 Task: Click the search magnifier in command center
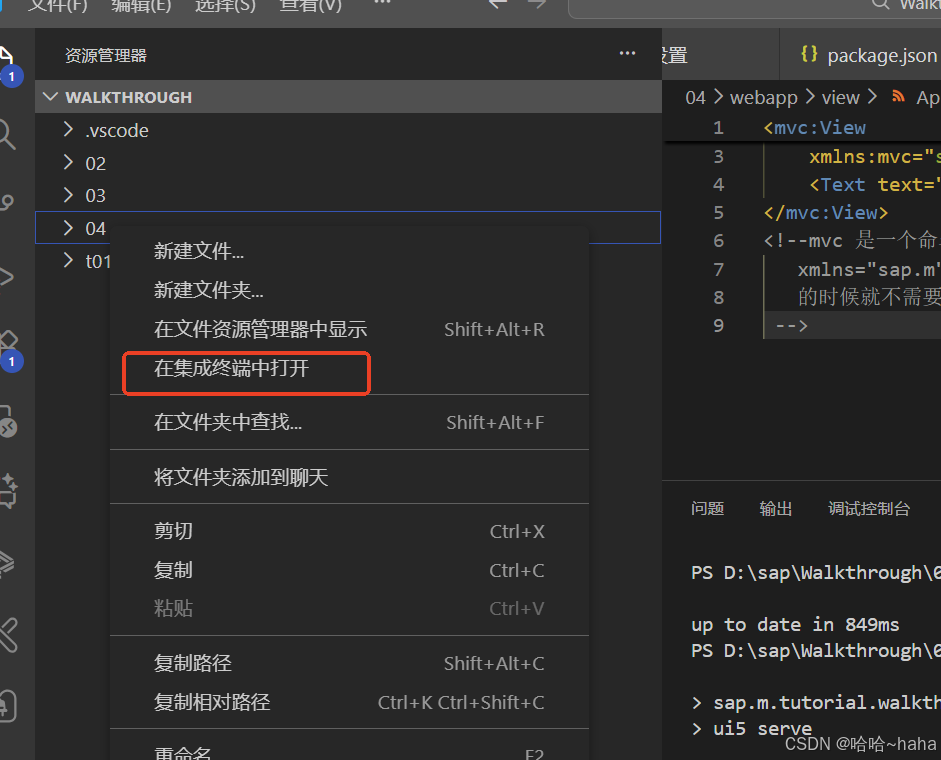pyautogui.click(x=880, y=5)
